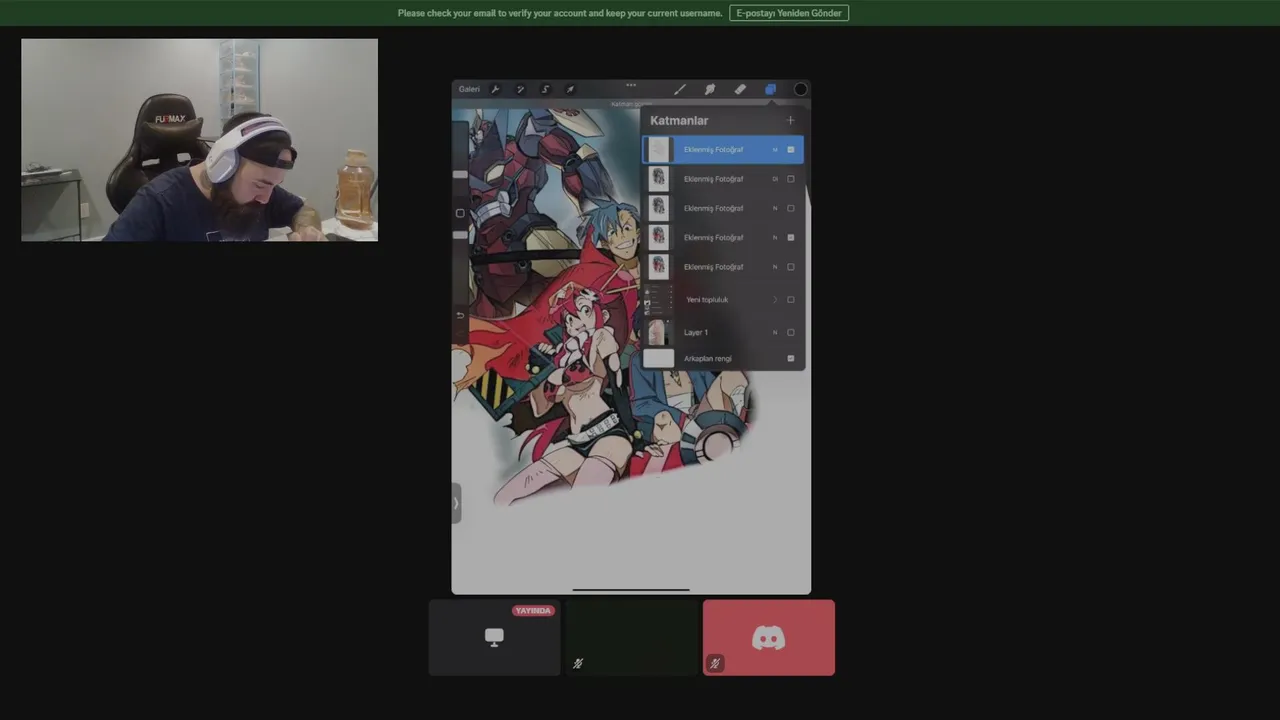Image resolution: width=1280 pixels, height=720 pixels.
Task: Open the Procreate Actions wrench menu
Action: [x=495, y=89]
